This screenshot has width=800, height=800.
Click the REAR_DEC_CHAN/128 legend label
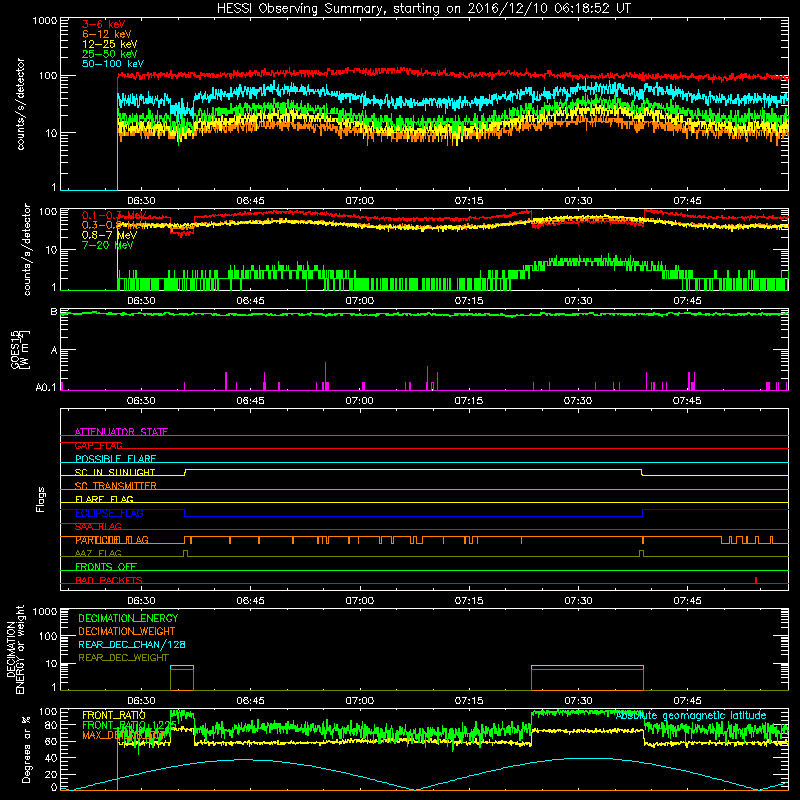tap(132, 645)
